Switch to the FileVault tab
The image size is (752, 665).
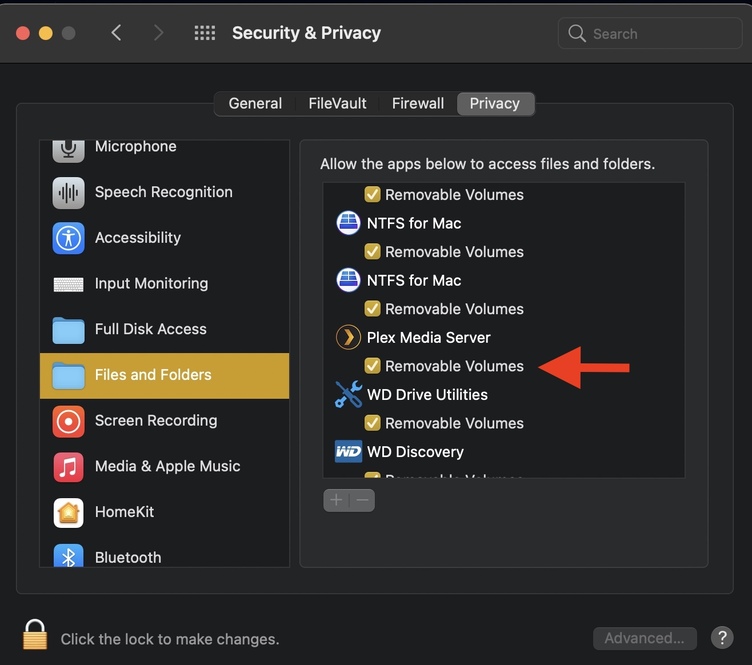point(337,104)
